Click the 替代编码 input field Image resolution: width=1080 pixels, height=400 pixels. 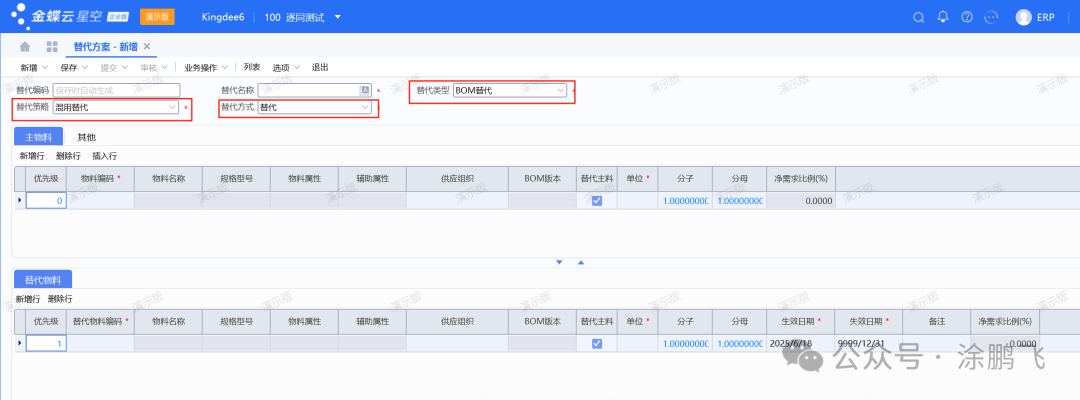point(115,90)
